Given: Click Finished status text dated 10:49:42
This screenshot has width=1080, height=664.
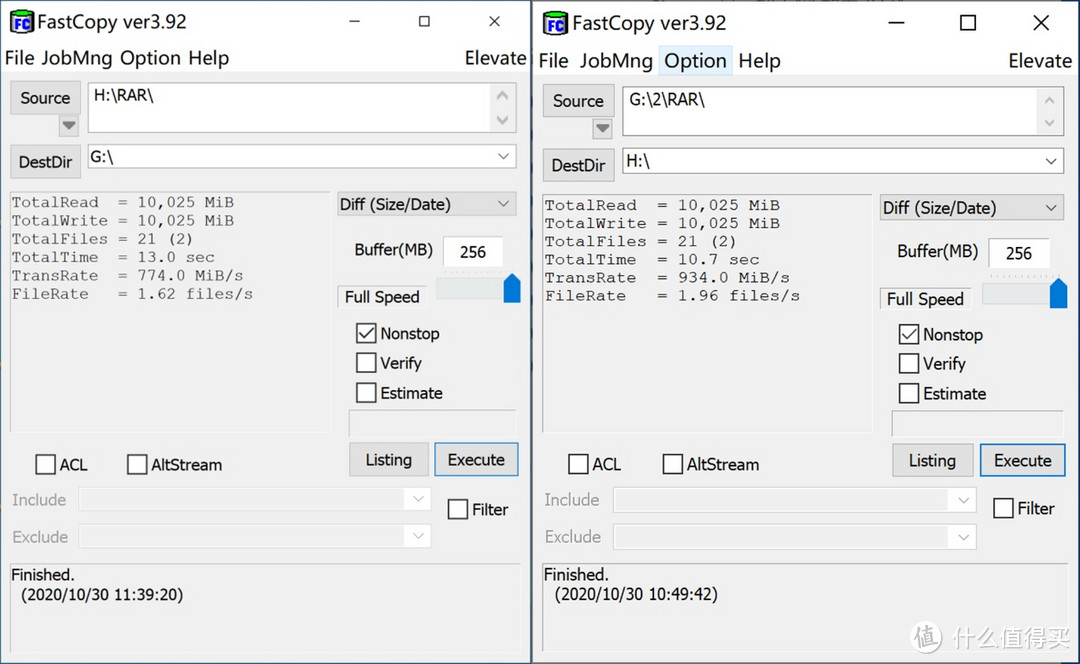Looking at the screenshot, I should pos(630,584).
